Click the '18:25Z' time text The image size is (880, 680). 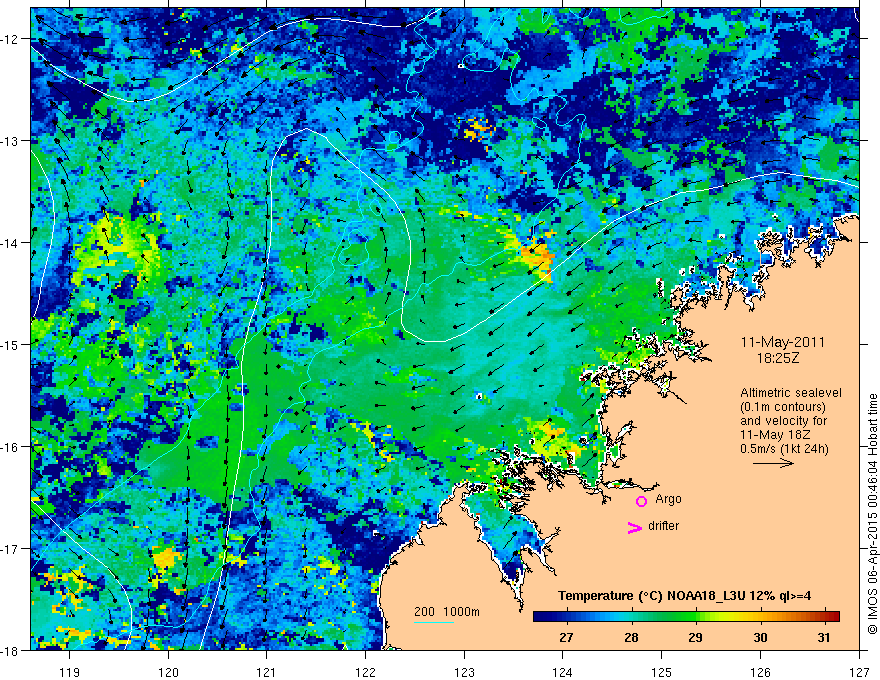click(x=777, y=358)
